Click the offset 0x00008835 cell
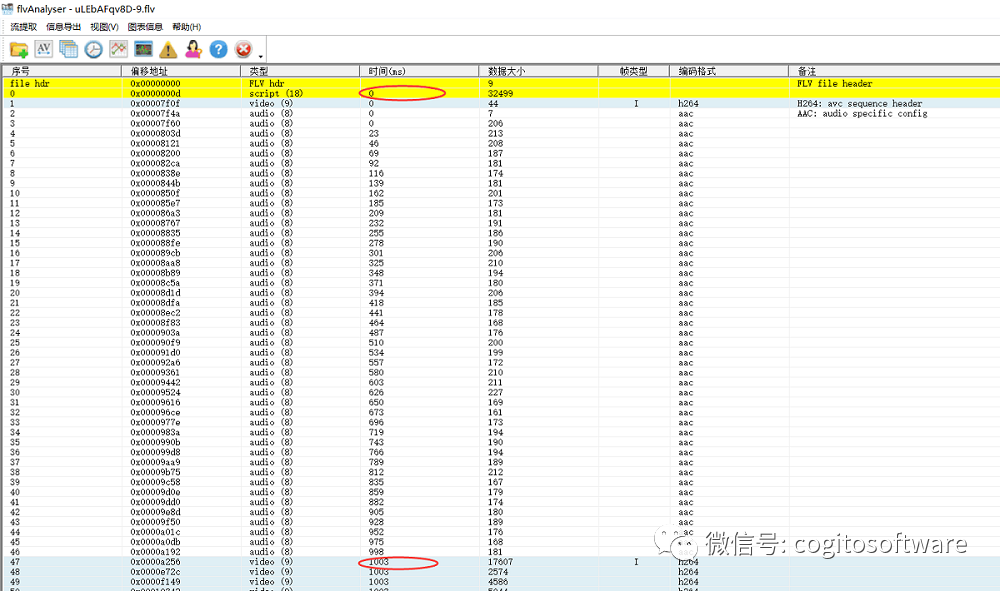The height and width of the screenshot is (591, 1000). point(155,233)
